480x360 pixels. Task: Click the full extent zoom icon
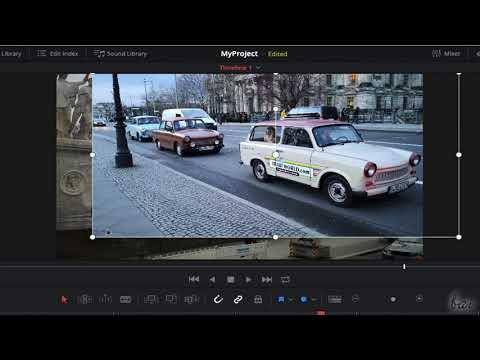335,299
